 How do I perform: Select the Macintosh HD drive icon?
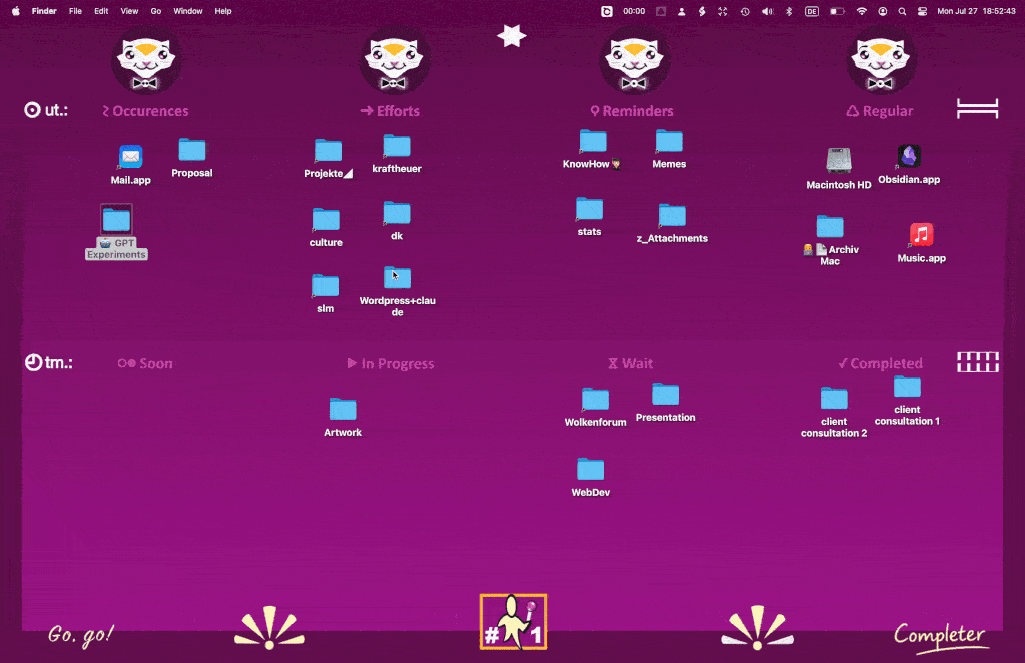pos(839,161)
